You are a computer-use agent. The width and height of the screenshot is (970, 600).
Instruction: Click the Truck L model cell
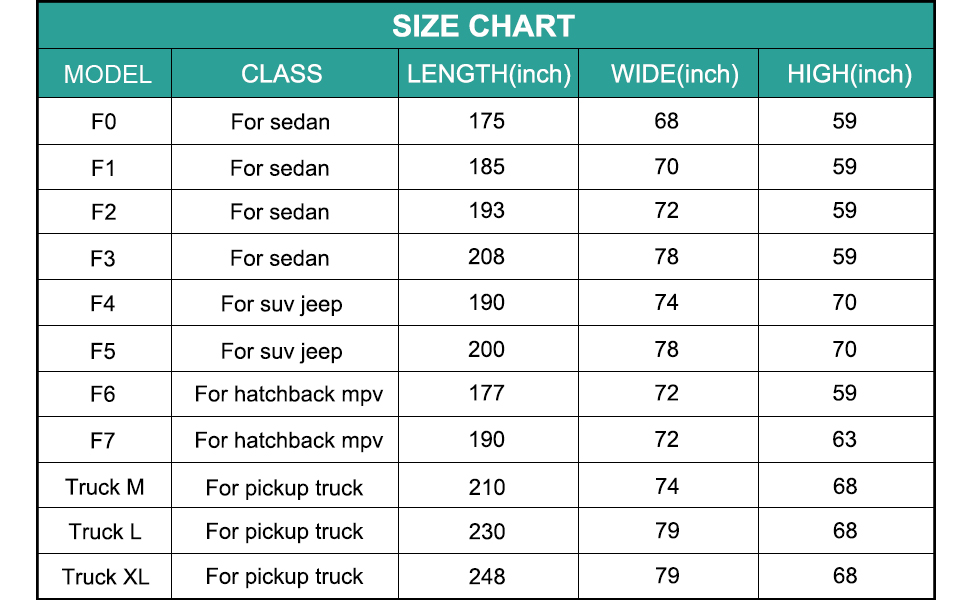[x=105, y=531]
